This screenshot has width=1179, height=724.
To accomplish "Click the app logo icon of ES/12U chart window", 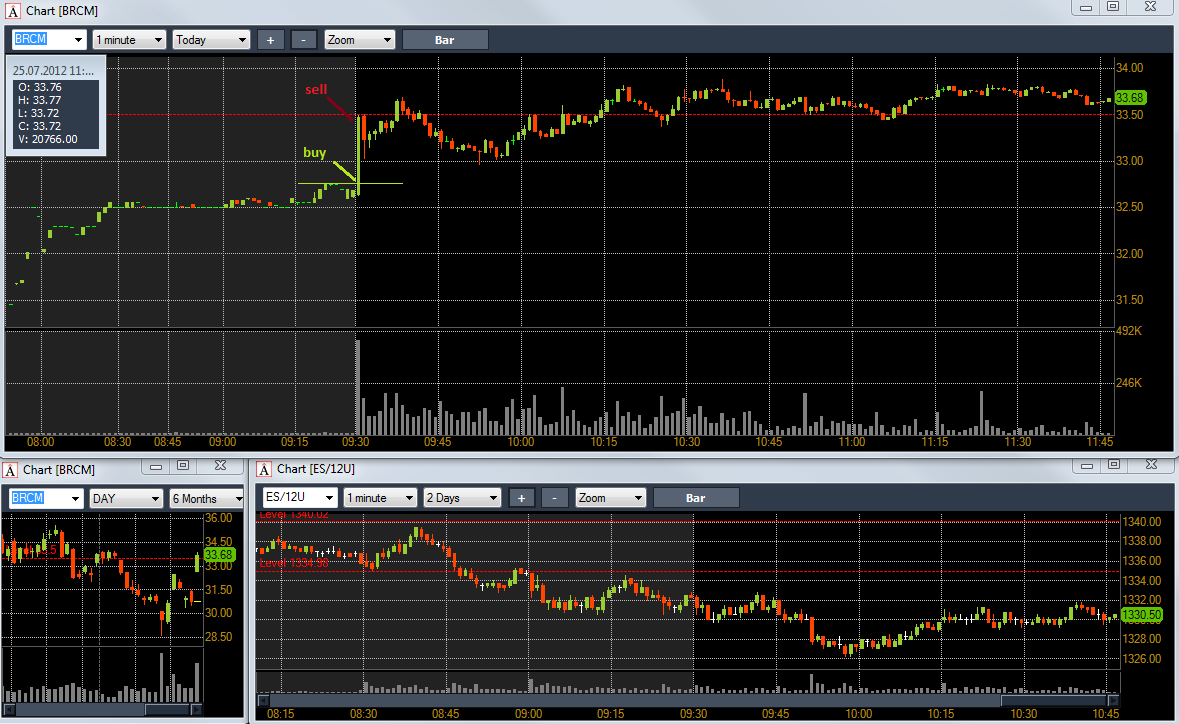I will coord(264,469).
